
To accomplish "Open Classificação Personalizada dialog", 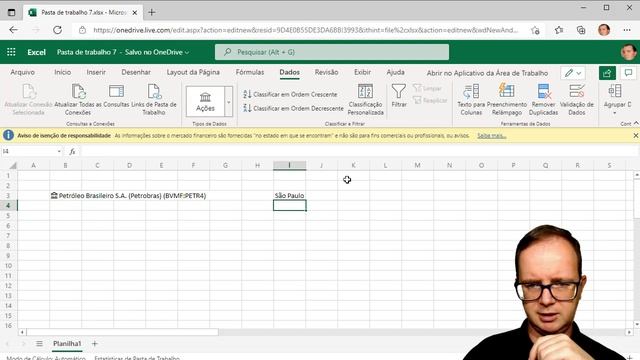I will [365, 100].
